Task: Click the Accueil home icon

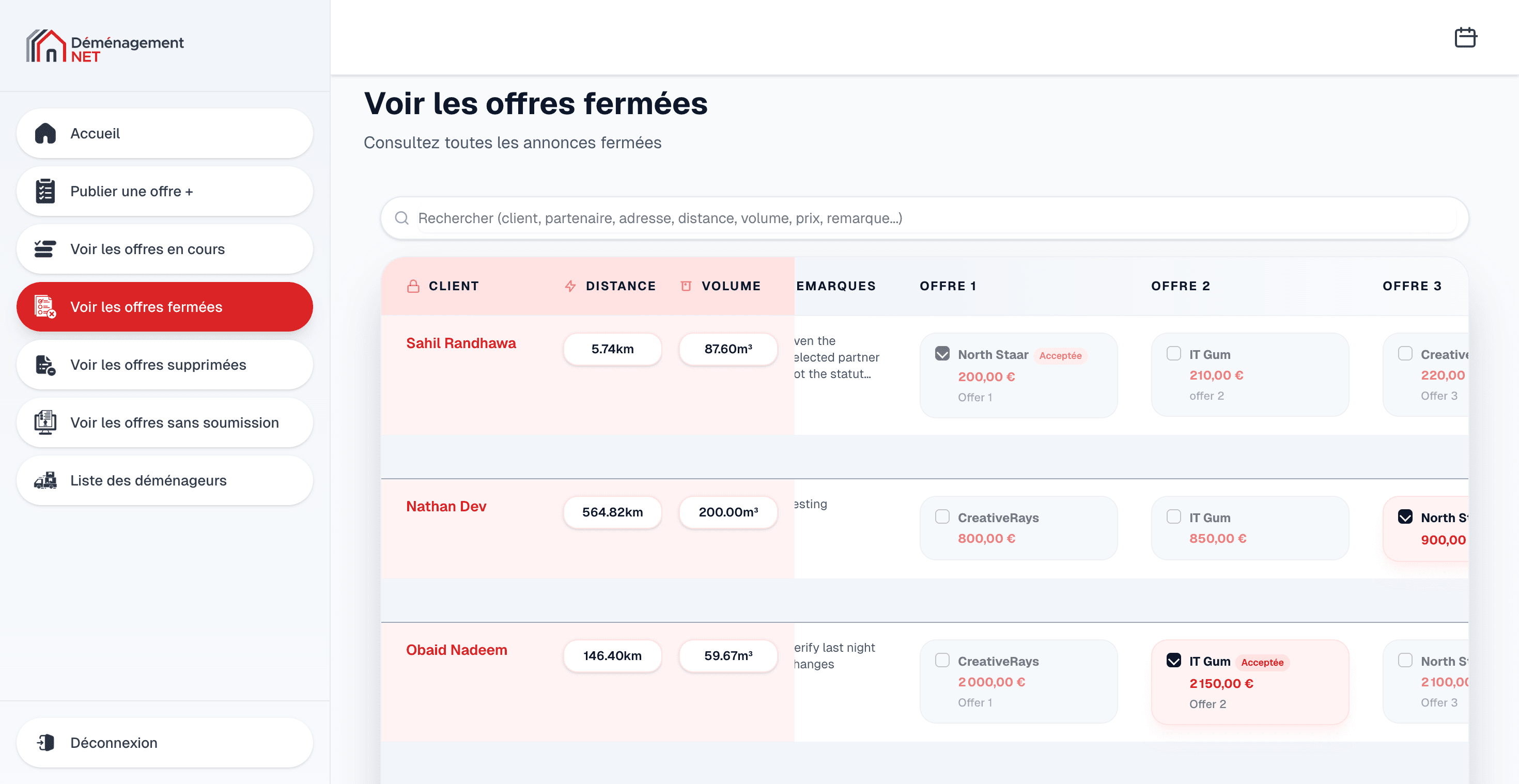Action: 45,133
